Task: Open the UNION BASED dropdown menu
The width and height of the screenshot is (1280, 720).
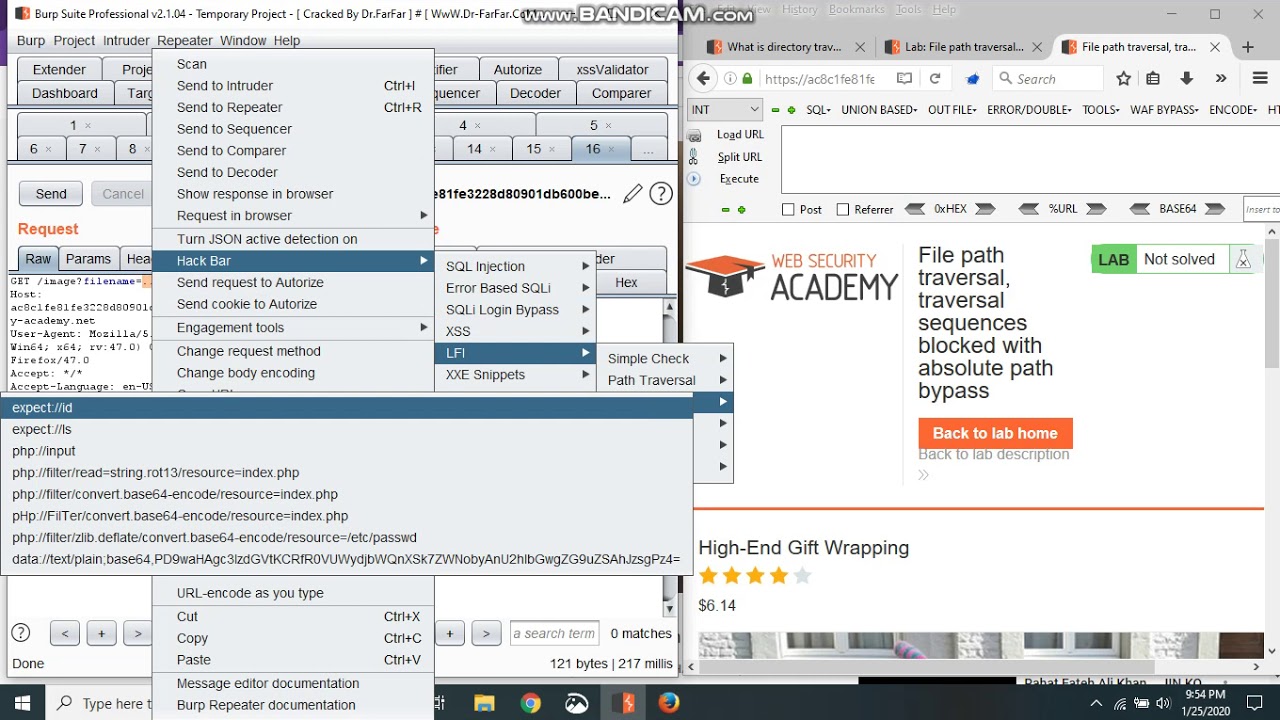Action: click(x=879, y=110)
